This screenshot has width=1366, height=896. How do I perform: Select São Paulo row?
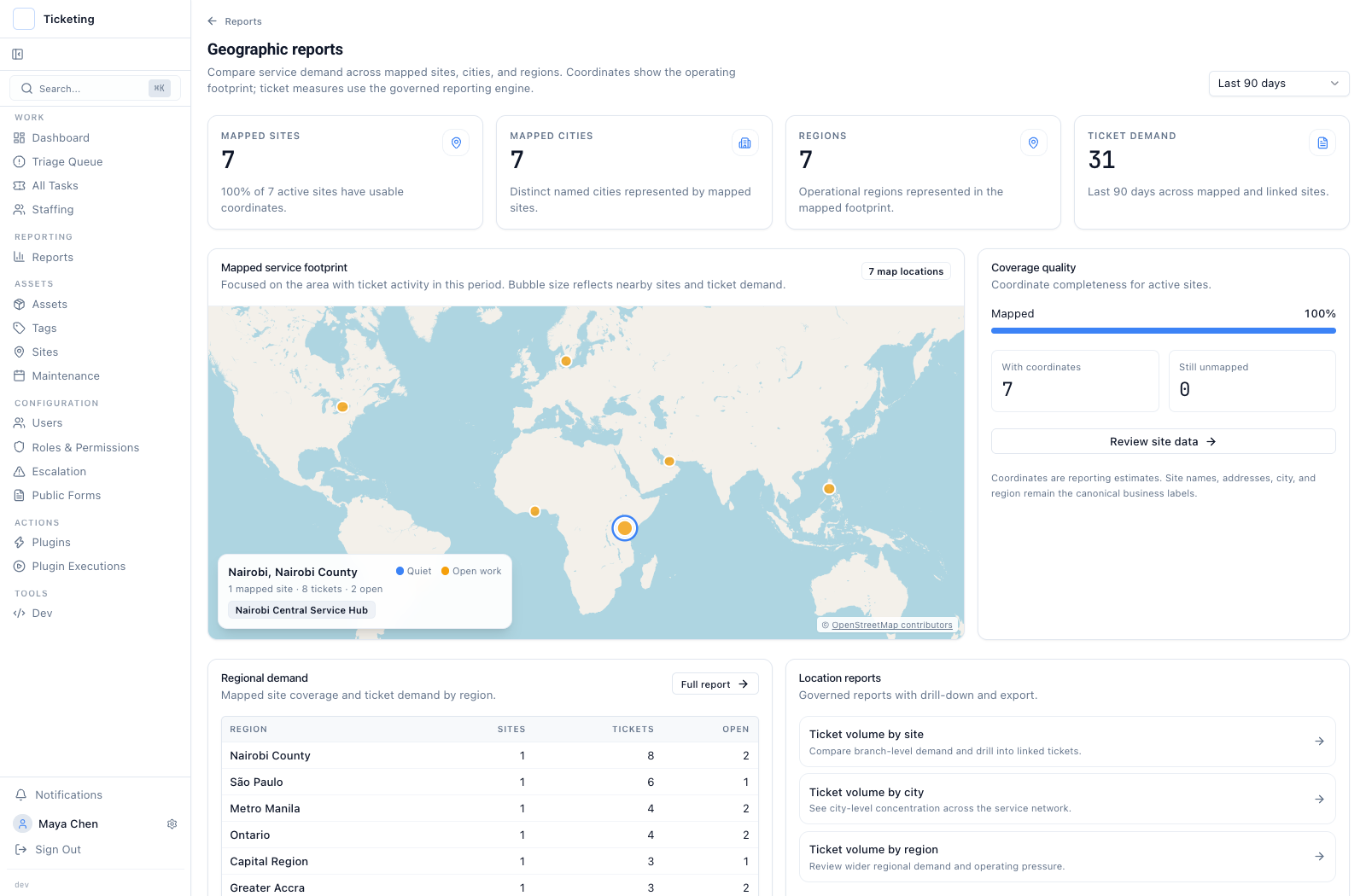pyautogui.click(x=490, y=783)
